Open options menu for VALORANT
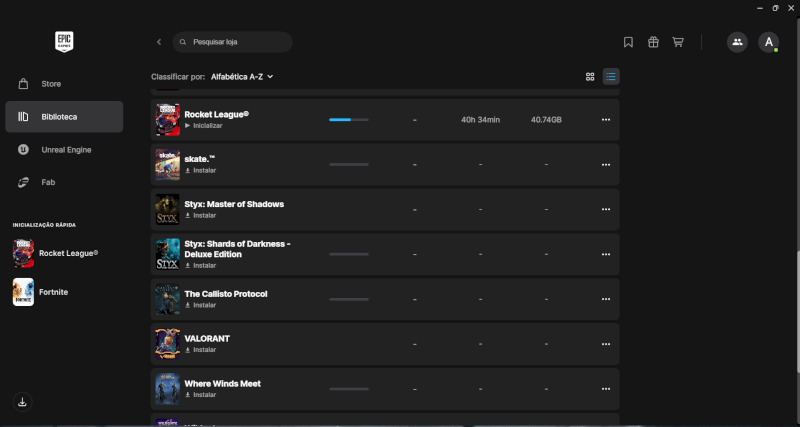 click(x=605, y=344)
